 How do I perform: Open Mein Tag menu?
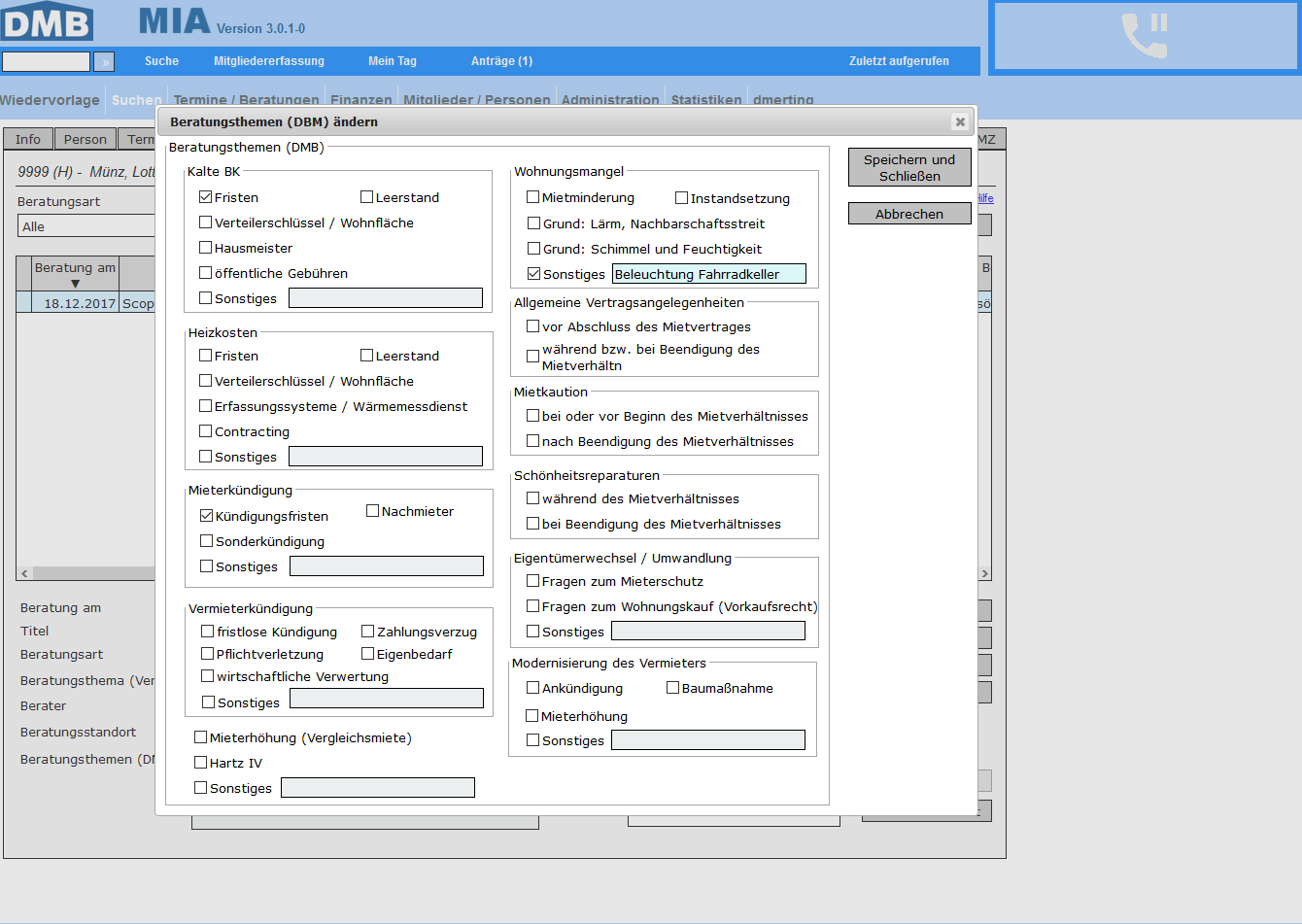point(393,60)
